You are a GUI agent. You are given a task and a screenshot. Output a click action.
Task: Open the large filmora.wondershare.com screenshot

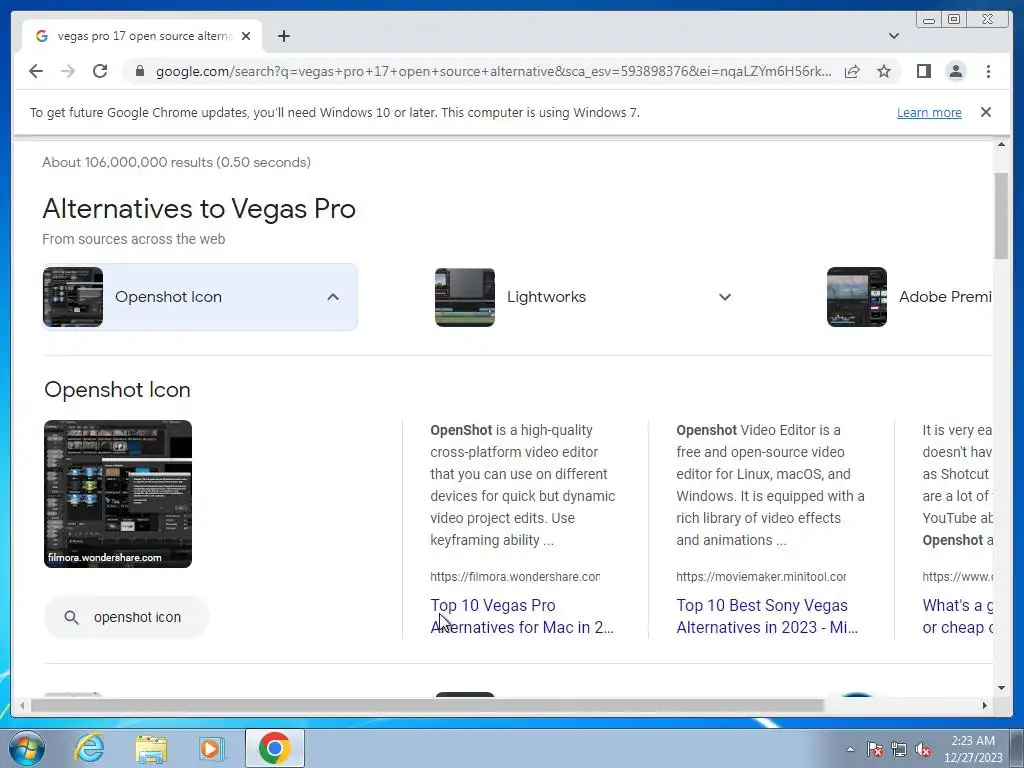pyautogui.click(x=118, y=494)
